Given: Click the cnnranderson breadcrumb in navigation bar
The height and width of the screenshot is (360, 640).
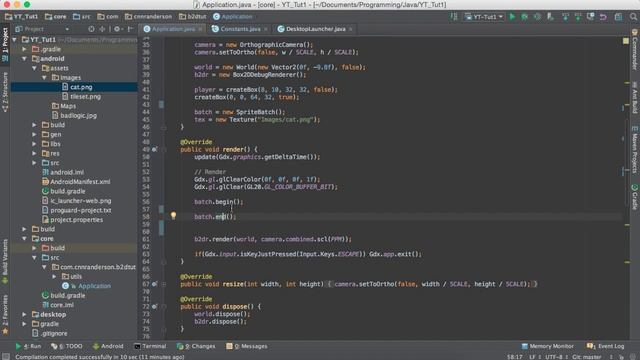Looking at the screenshot, I should coord(149,17).
